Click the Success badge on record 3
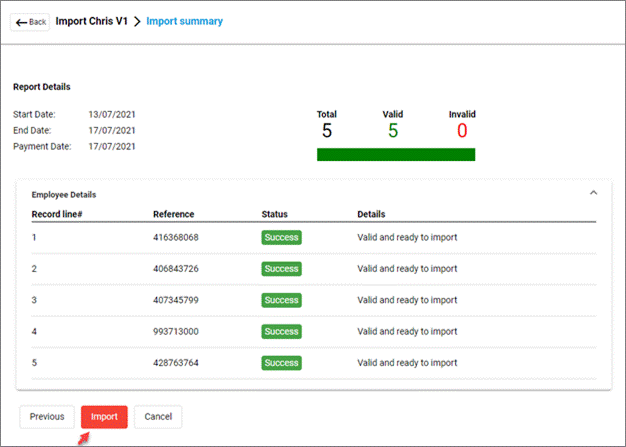 tap(281, 300)
